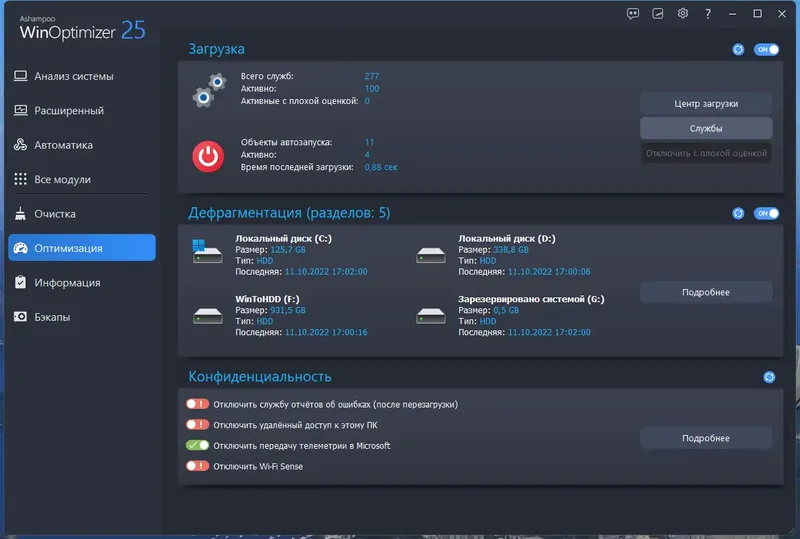The width and height of the screenshot is (800, 539).
Task: Click the F: drive size 931,5 GB
Action: click(288, 310)
